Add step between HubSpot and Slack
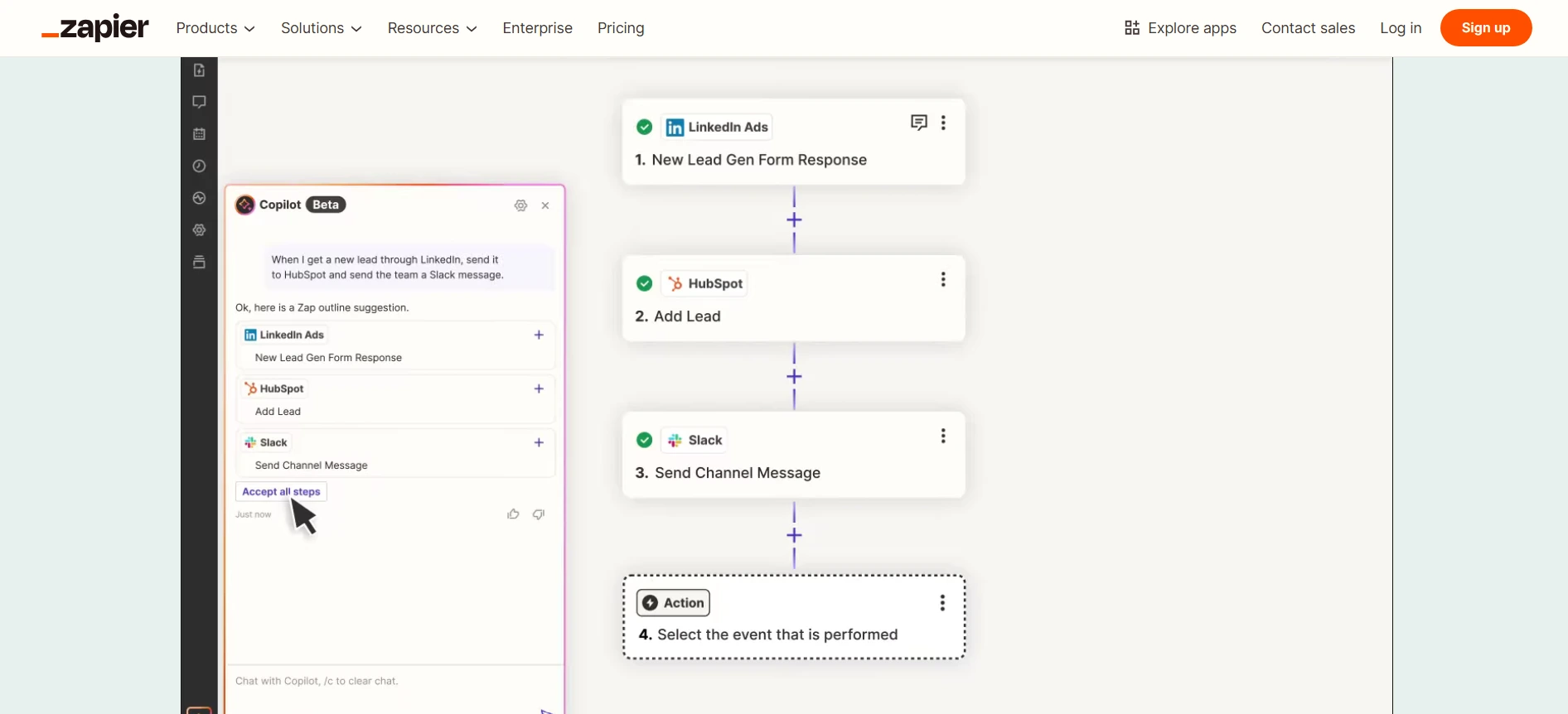 tap(794, 376)
